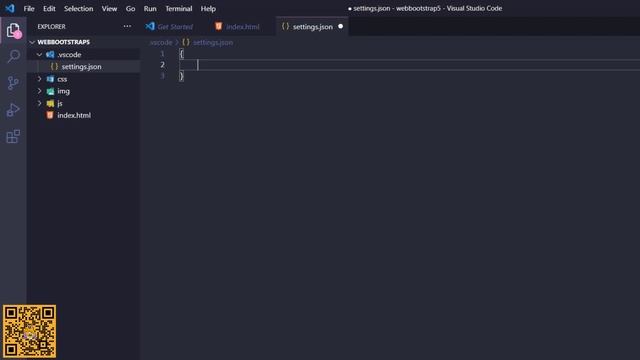Image resolution: width=640 pixels, height=360 pixels.
Task: Click unsaved dot on settings.json tab
Action: point(340,27)
